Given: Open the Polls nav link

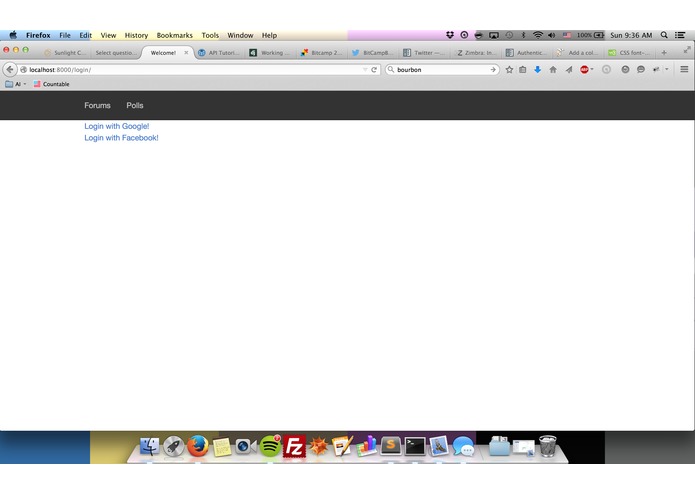Looking at the screenshot, I should coord(135,105).
